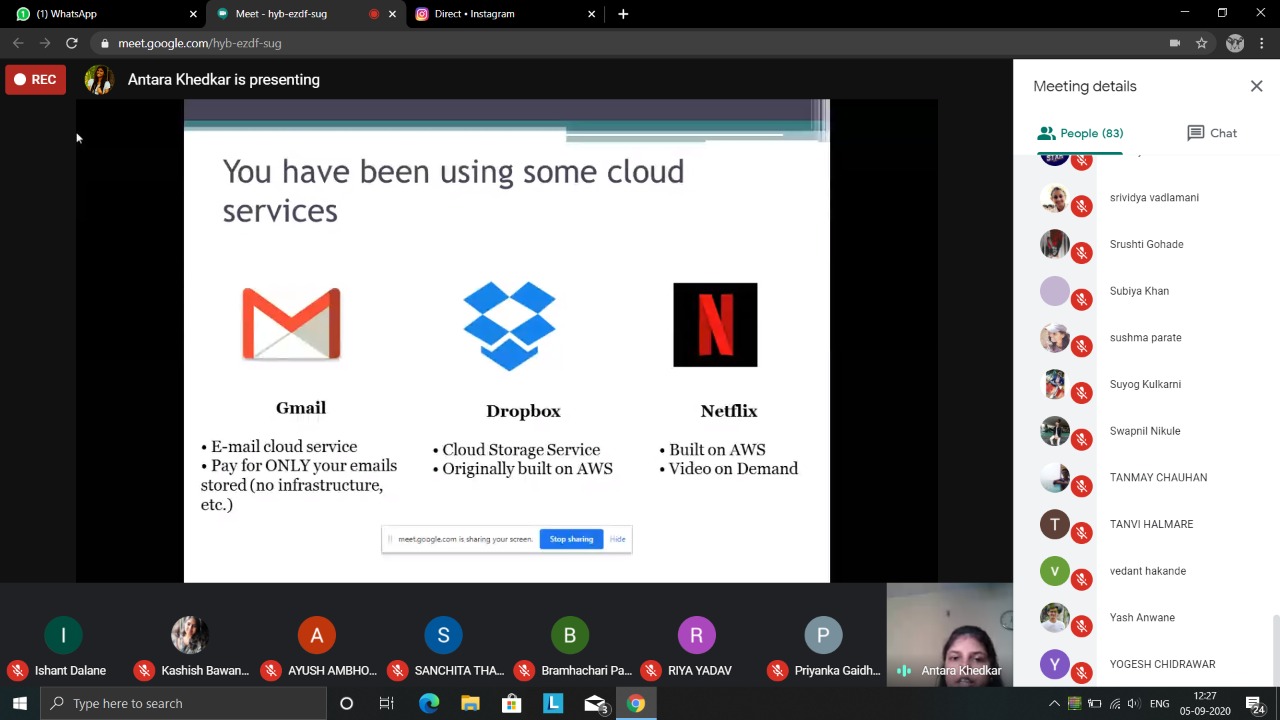The height and width of the screenshot is (720, 1280).
Task: Click AYUSH AMBHO's participant avatar
Action: pyautogui.click(x=316, y=635)
